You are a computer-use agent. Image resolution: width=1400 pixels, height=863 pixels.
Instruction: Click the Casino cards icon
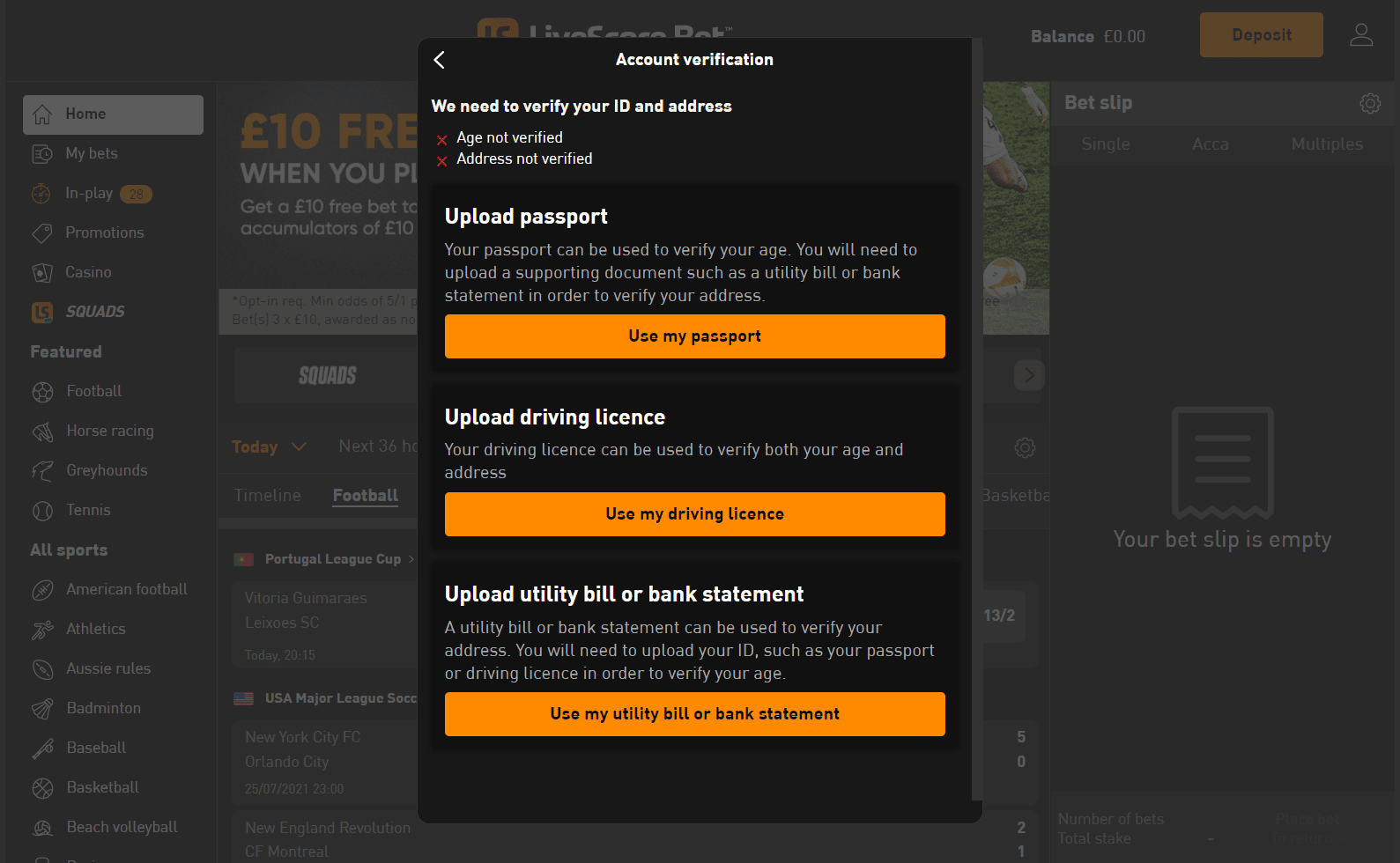[42, 273]
